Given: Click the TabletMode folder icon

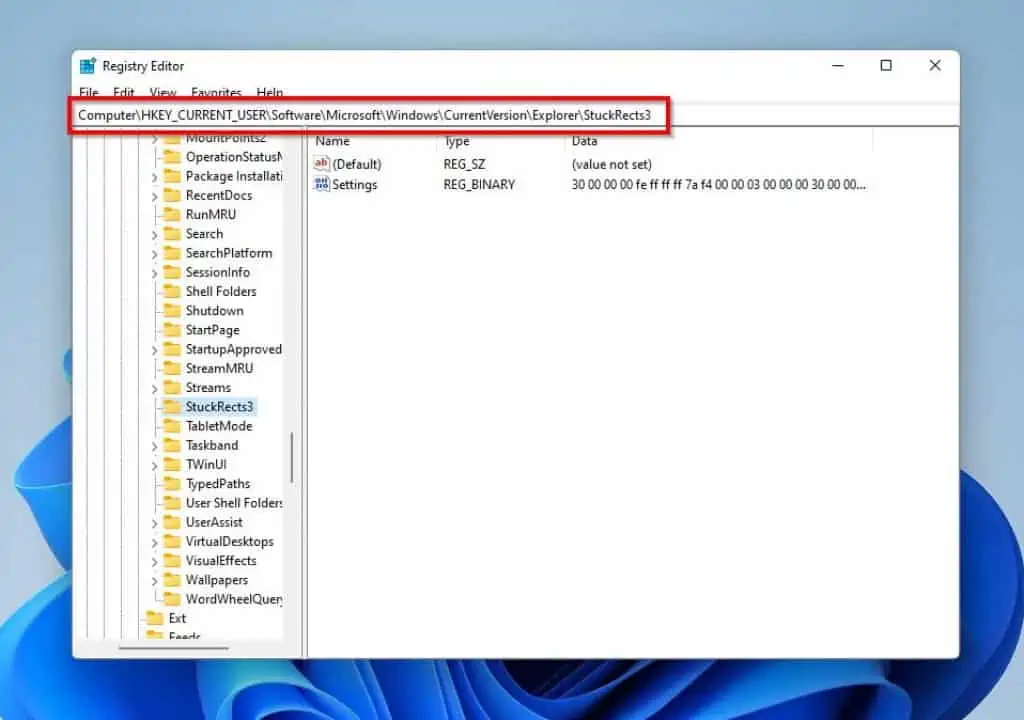Looking at the screenshot, I should pyautogui.click(x=172, y=426).
